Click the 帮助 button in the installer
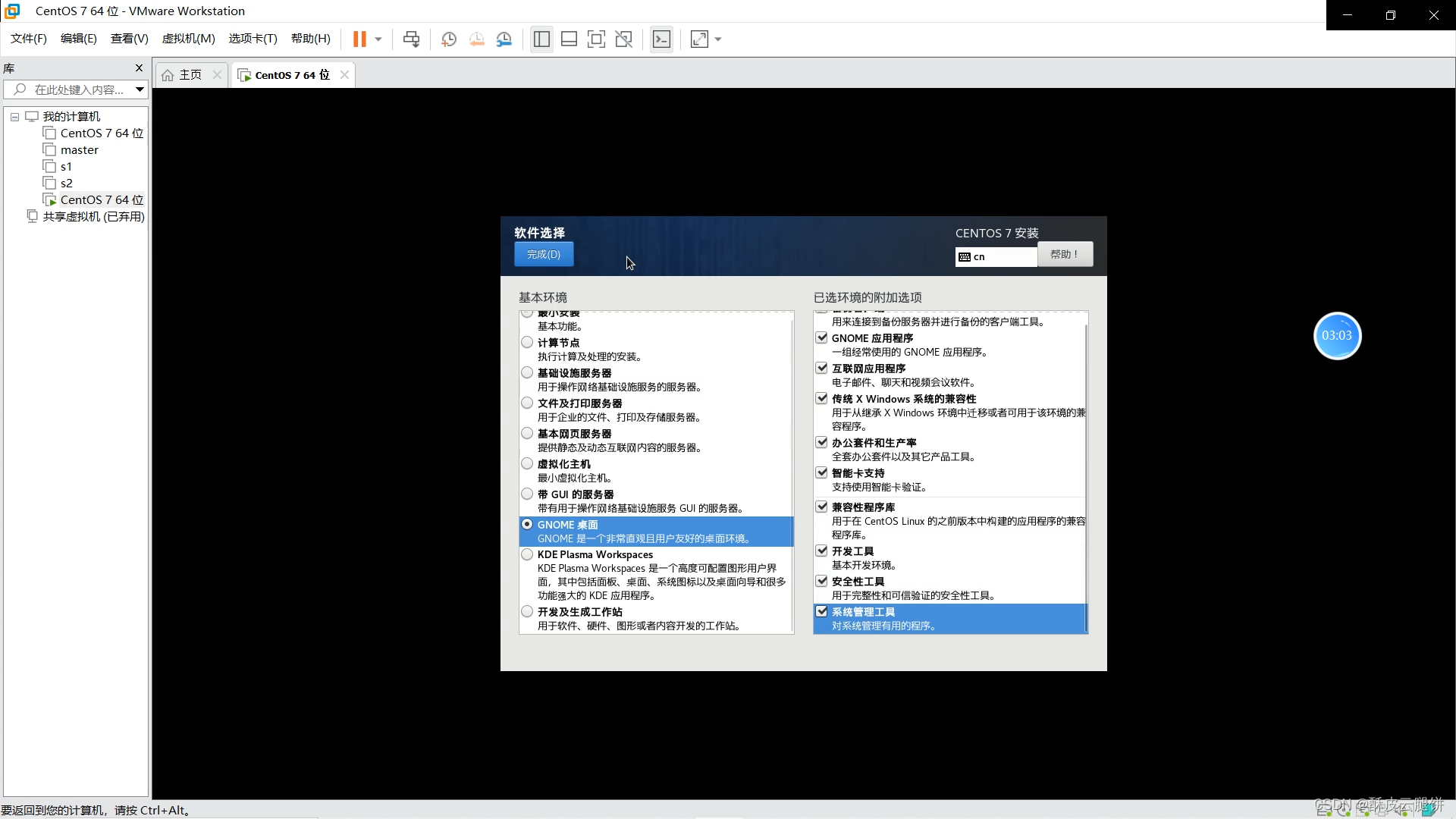Viewport: 1456px width, 819px height. (x=1065, y=254)
